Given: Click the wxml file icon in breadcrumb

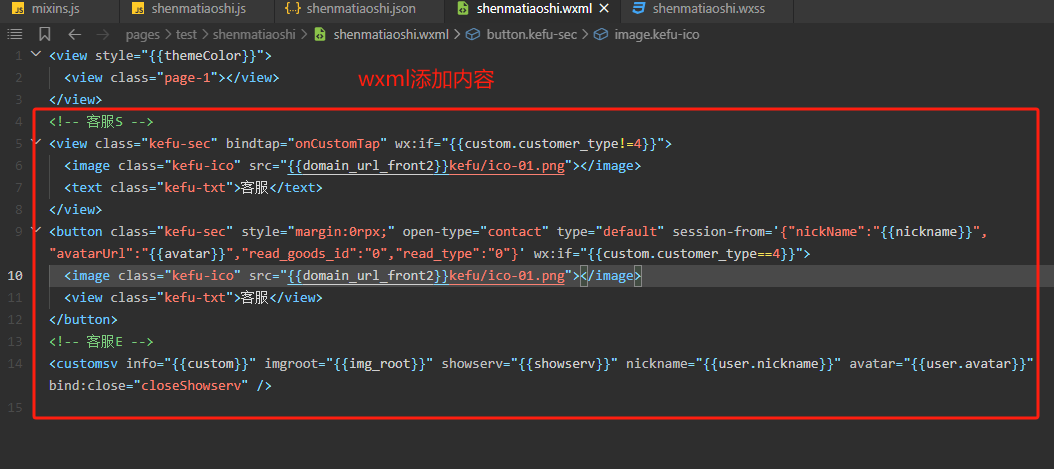Looking at the screenshot, I should click(321, 34).
